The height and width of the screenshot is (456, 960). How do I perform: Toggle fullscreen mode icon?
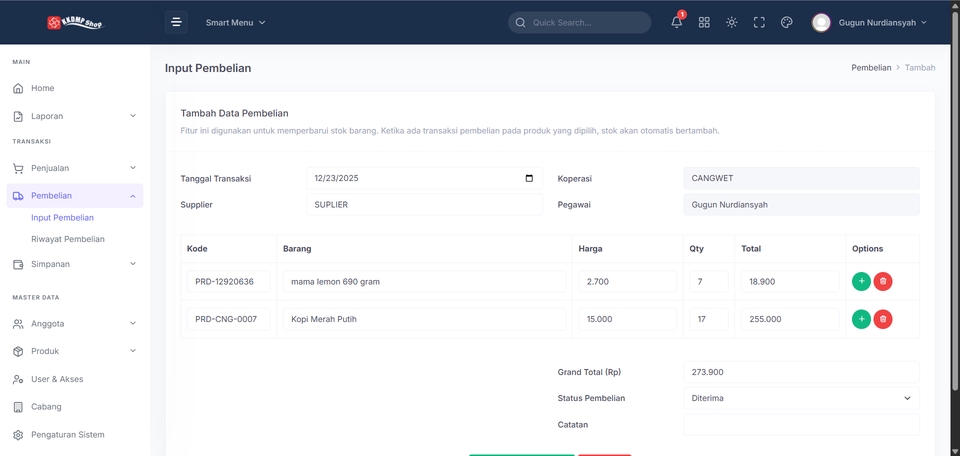[759, 23]
